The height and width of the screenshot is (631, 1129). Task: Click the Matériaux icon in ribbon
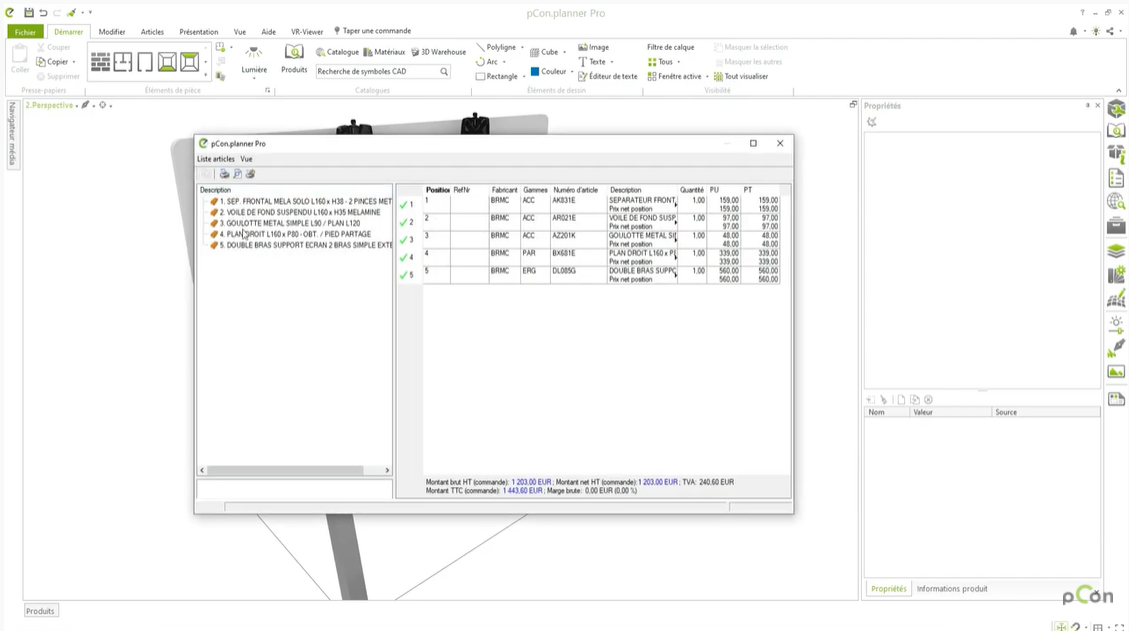tap(368, 52)
